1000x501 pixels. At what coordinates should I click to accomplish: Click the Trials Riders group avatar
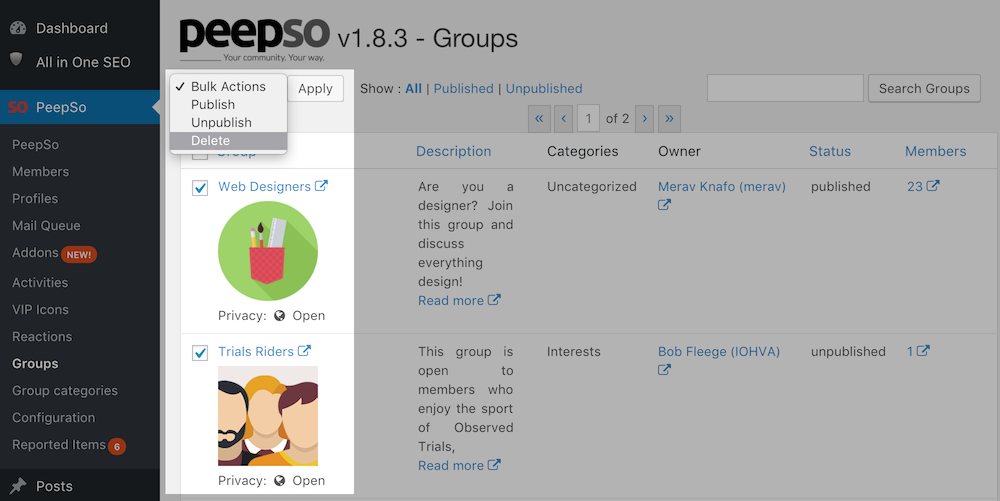click(268, 416)
